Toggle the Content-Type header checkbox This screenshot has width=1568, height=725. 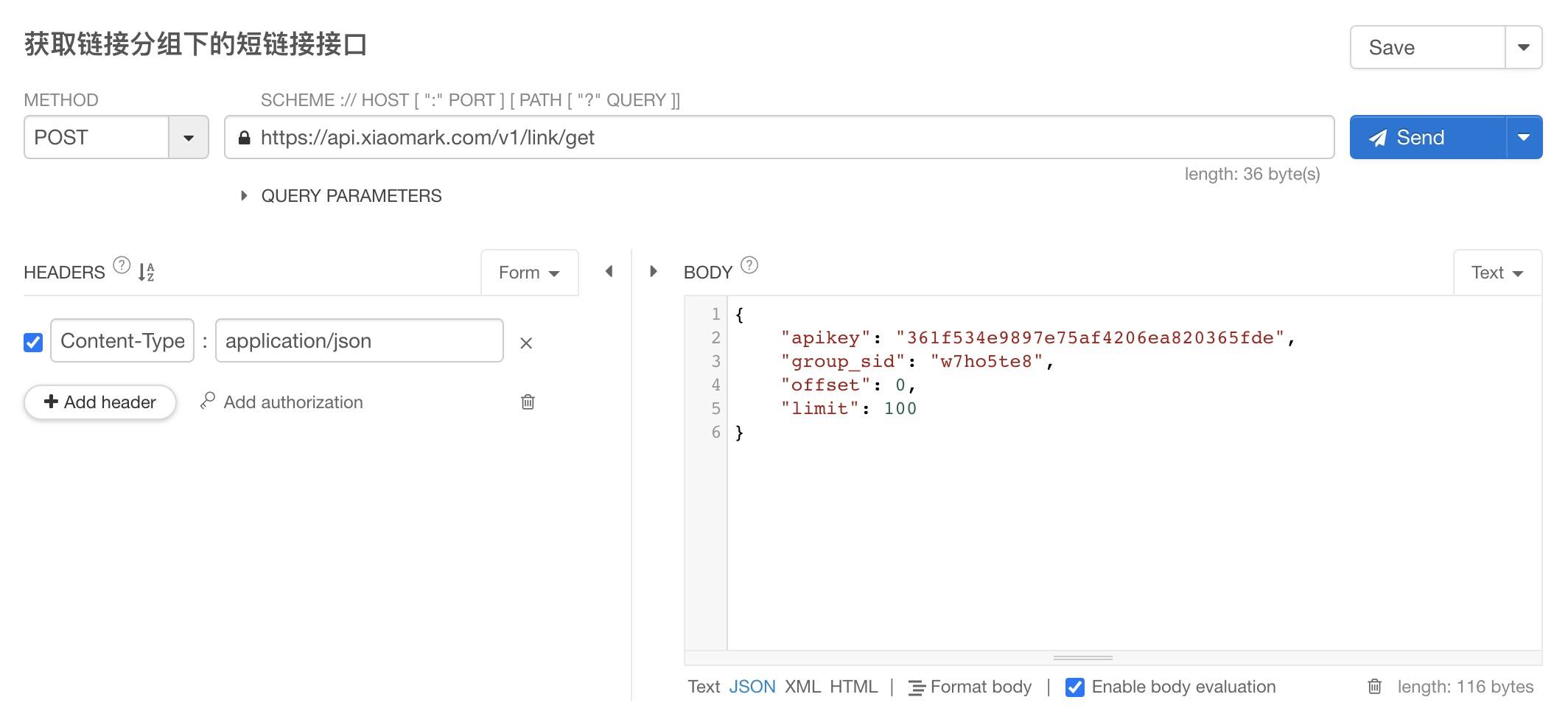coord(33,342)
